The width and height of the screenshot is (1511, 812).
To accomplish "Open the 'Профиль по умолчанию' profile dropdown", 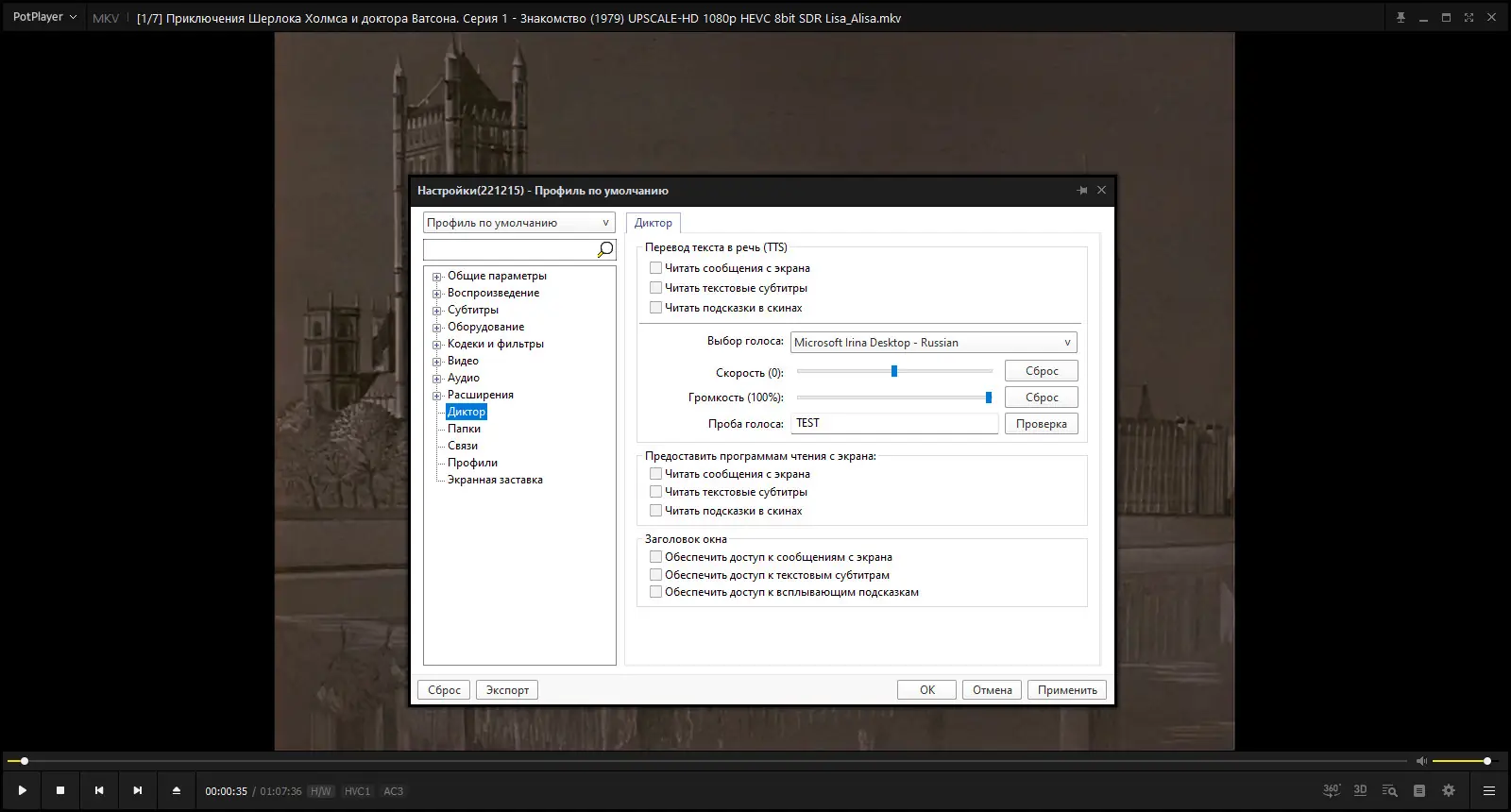I will click(519, 223).
